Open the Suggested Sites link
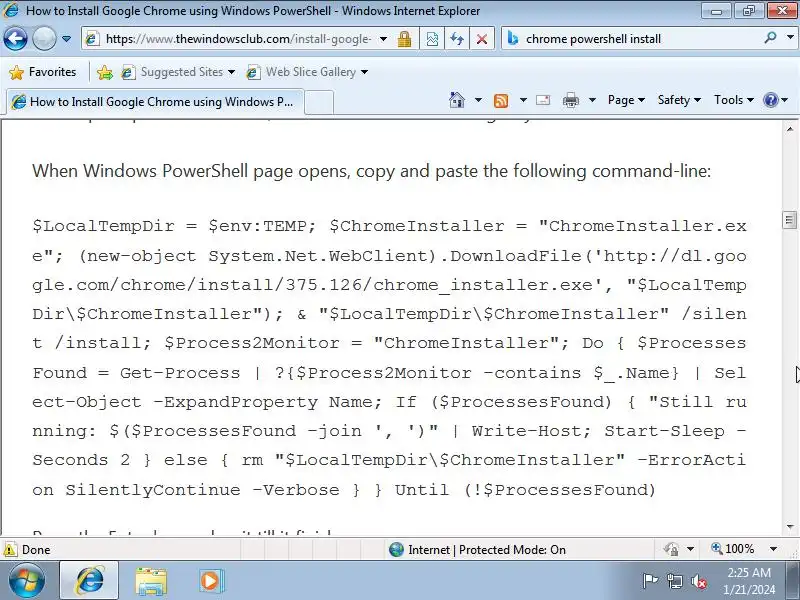Screen dimensions: 800x600 (x=178, y=72)
